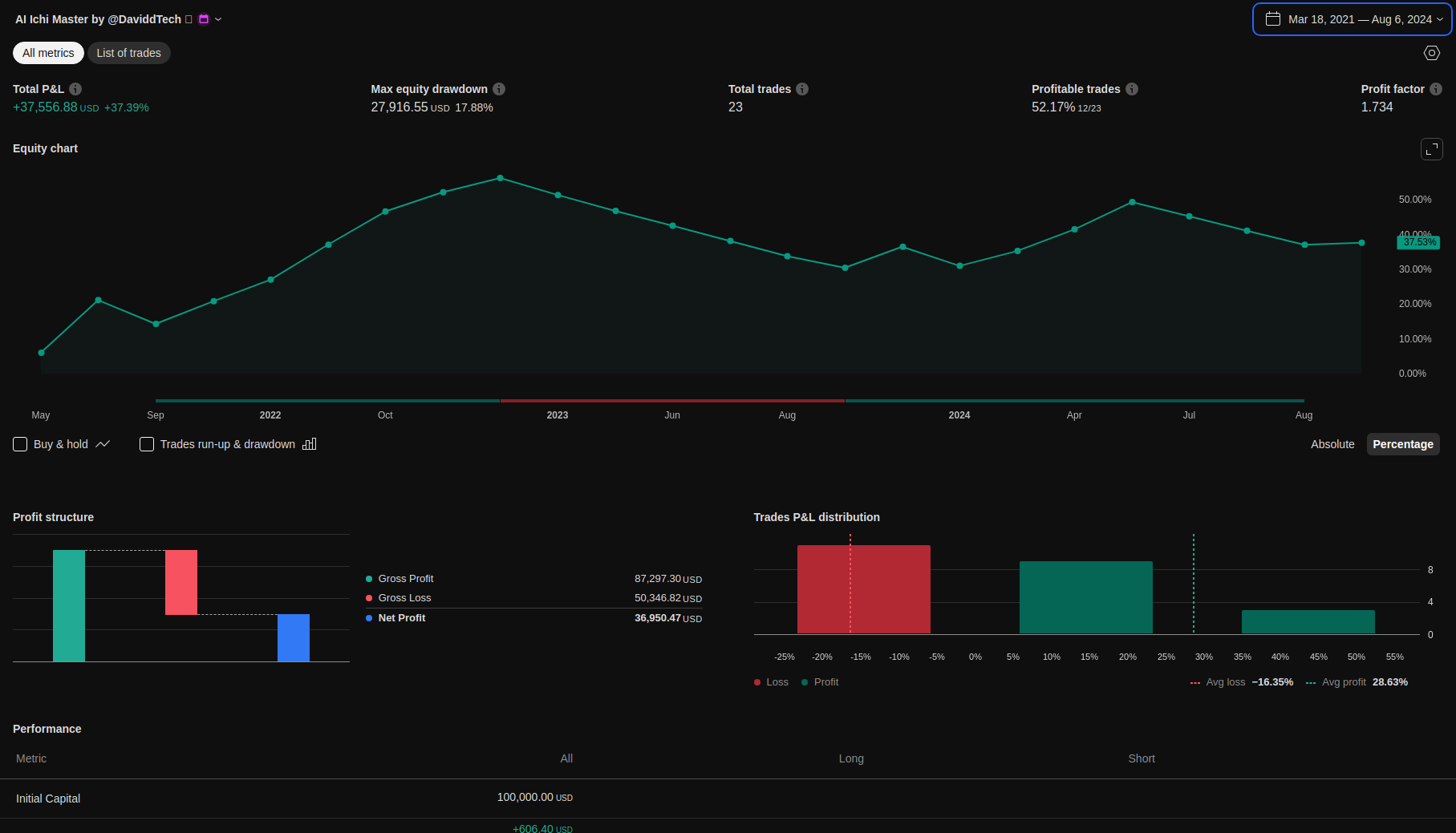The height and width of the screenshot is (833, 1456).
Task: Select the Percentage display mode
Action: [1402, 444]
